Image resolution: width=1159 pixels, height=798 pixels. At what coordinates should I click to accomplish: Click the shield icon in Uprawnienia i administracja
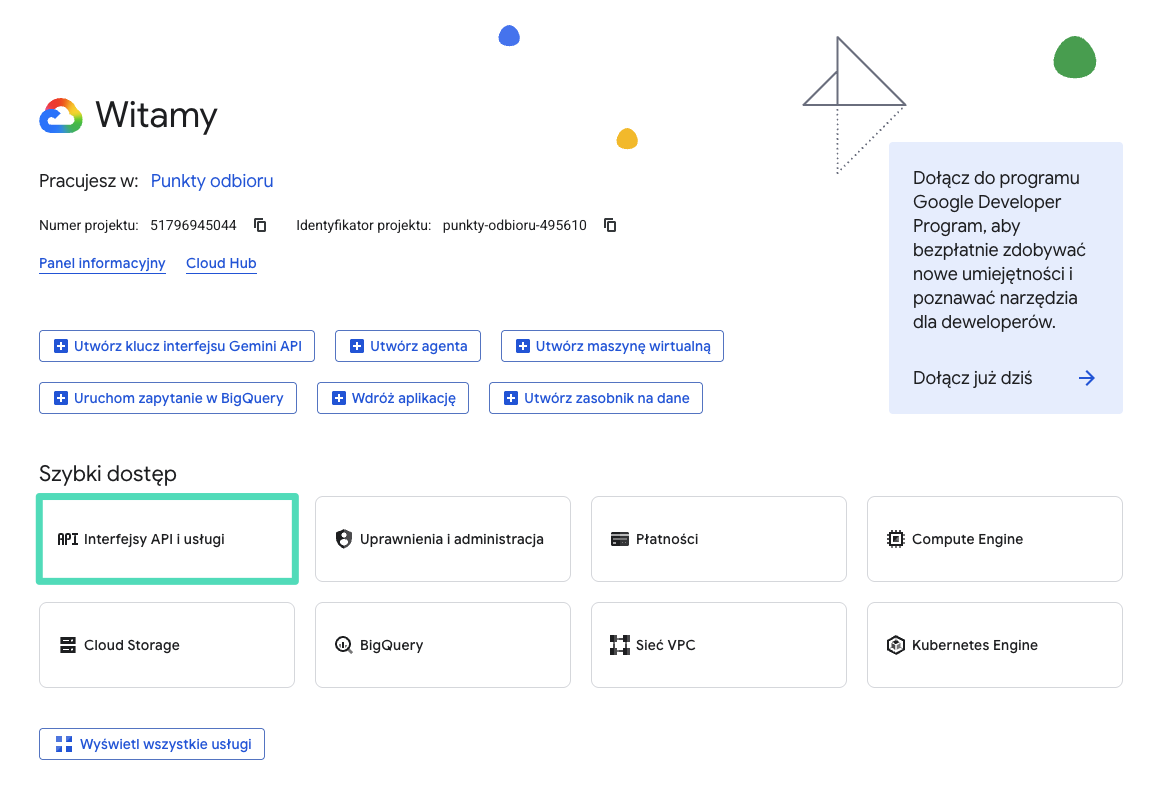pos(344,539)
